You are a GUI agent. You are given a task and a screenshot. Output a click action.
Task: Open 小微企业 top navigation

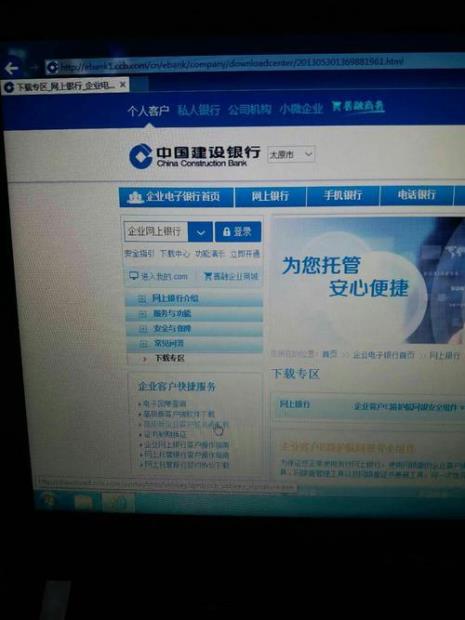tap(301, 108)
